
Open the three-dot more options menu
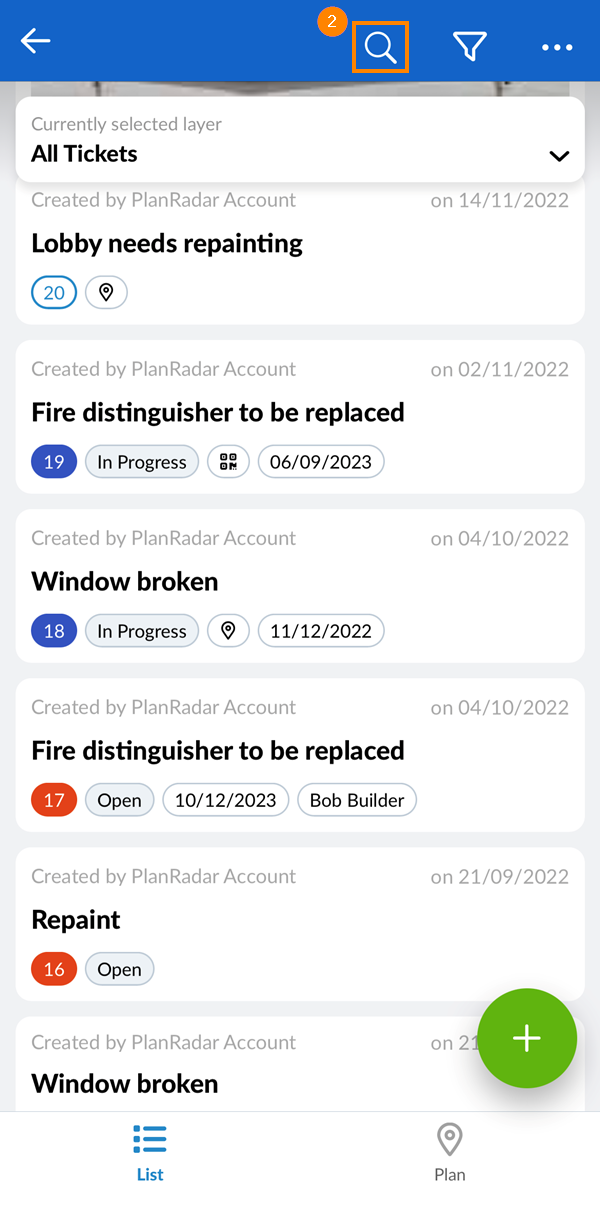coord(557,47)
